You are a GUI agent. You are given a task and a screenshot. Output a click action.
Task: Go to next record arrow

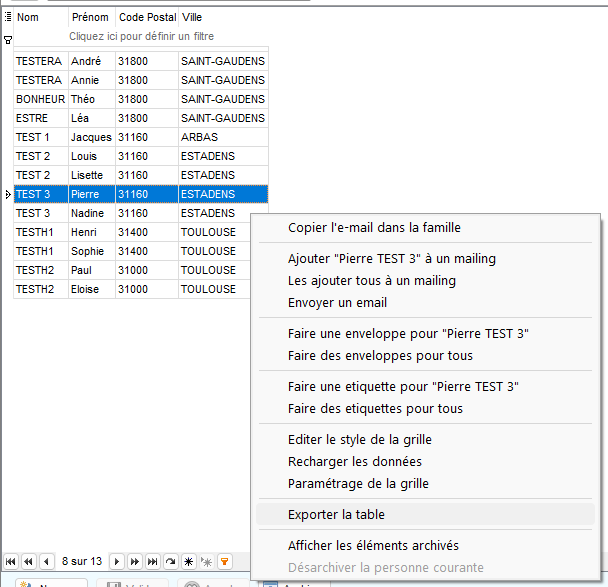click(x=117, y=561)
